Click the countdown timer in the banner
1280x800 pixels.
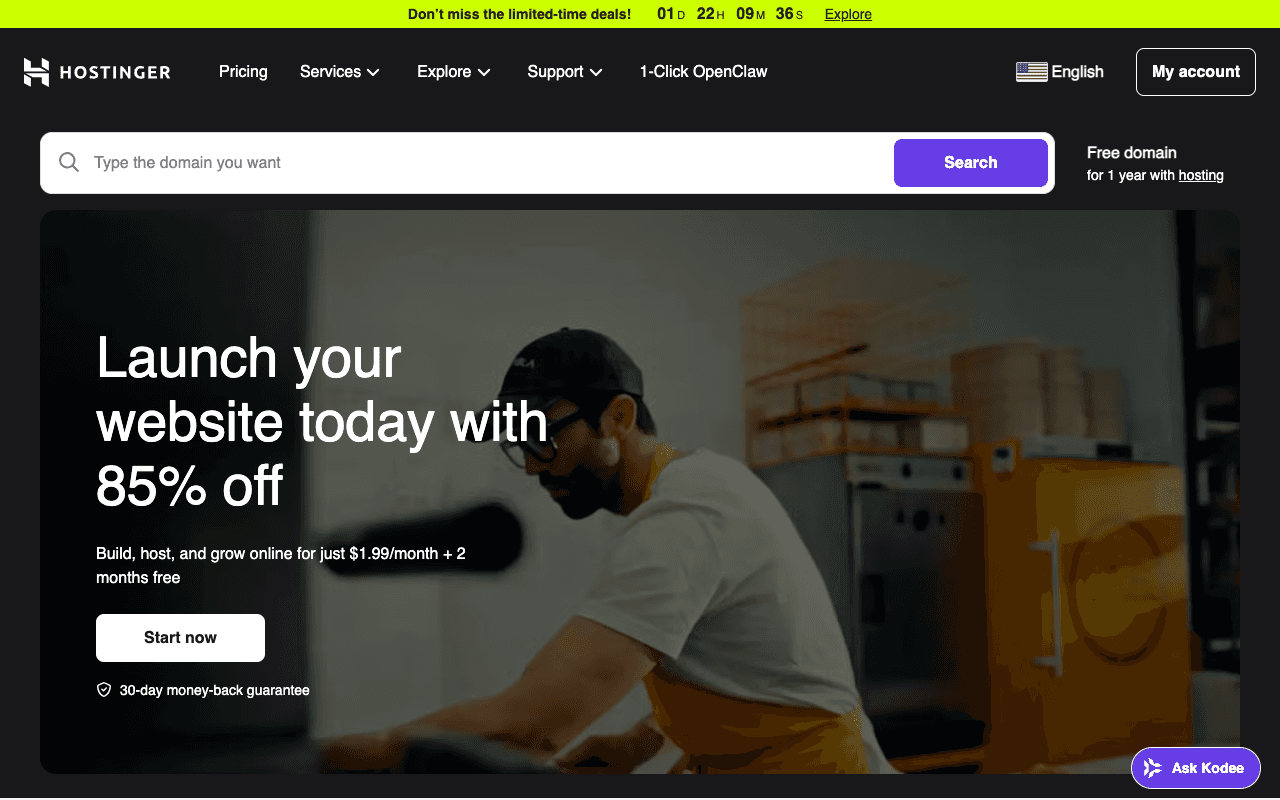pyautogui.click(x=730, y=14)
